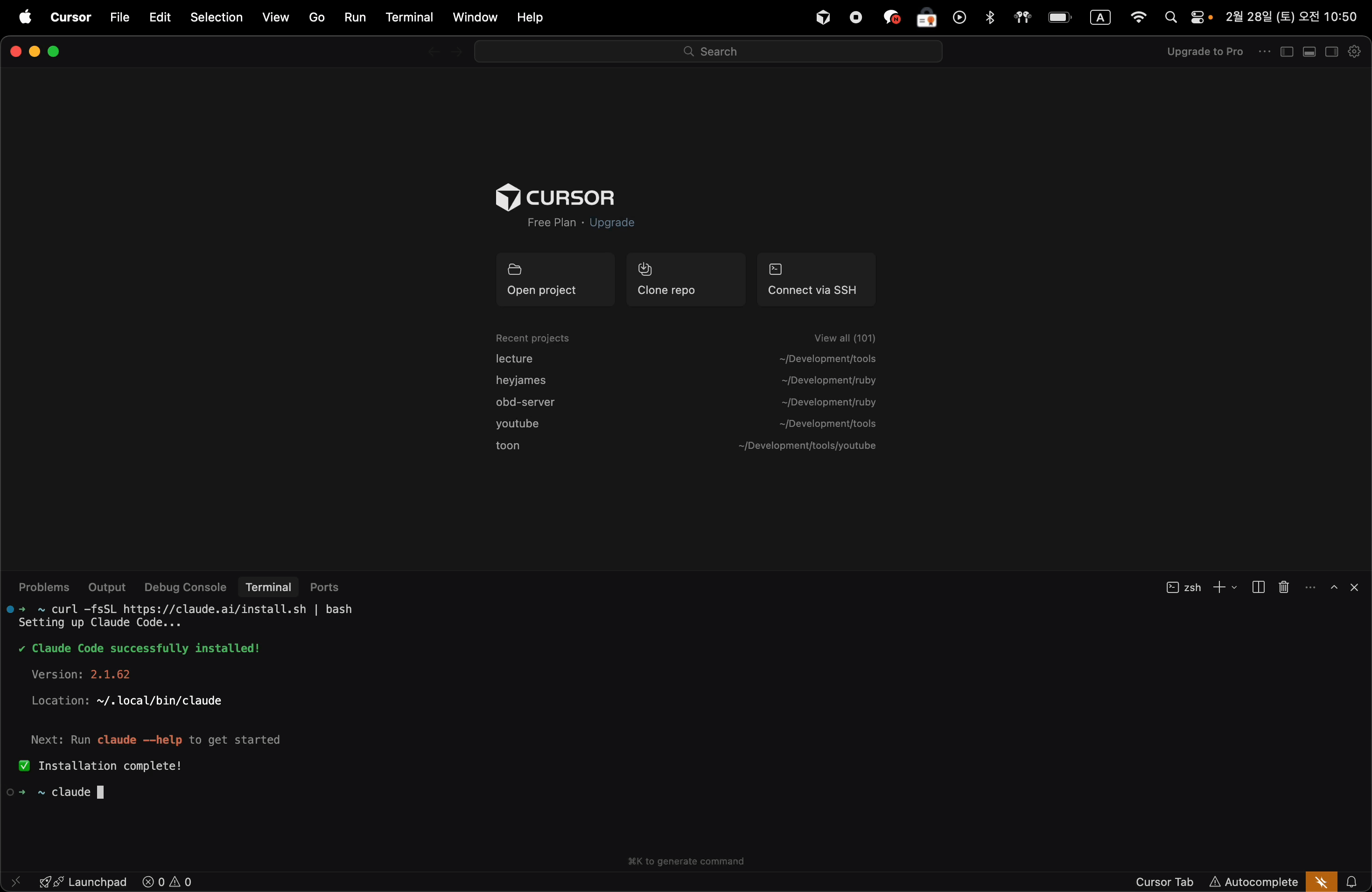1372x892 pixels.
Task: Toggle the input source A indicator
Action: coord(1100,18)
